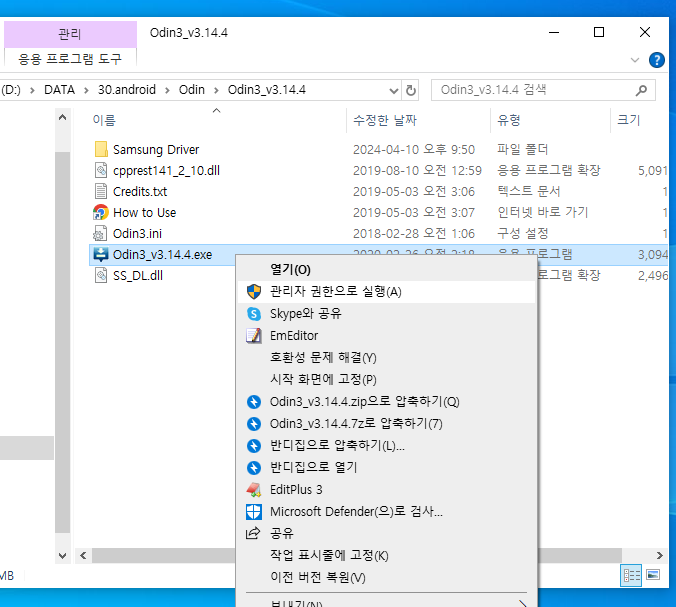Click the share icon next to 공유
676x607 pixels.
(253, 533)
